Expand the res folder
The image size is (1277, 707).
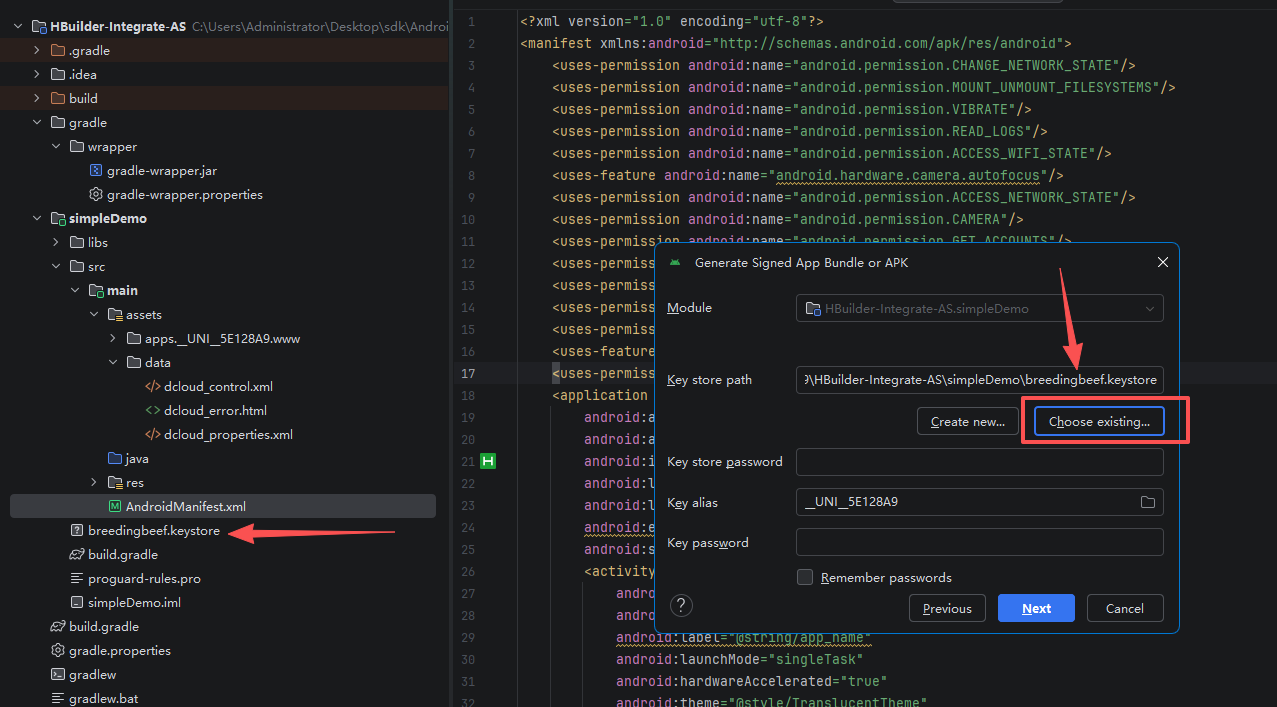pos(94,482)
